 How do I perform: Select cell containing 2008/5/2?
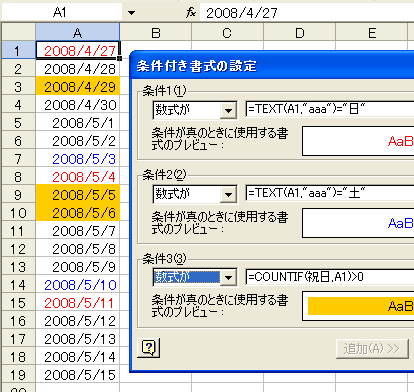(77, 141)
